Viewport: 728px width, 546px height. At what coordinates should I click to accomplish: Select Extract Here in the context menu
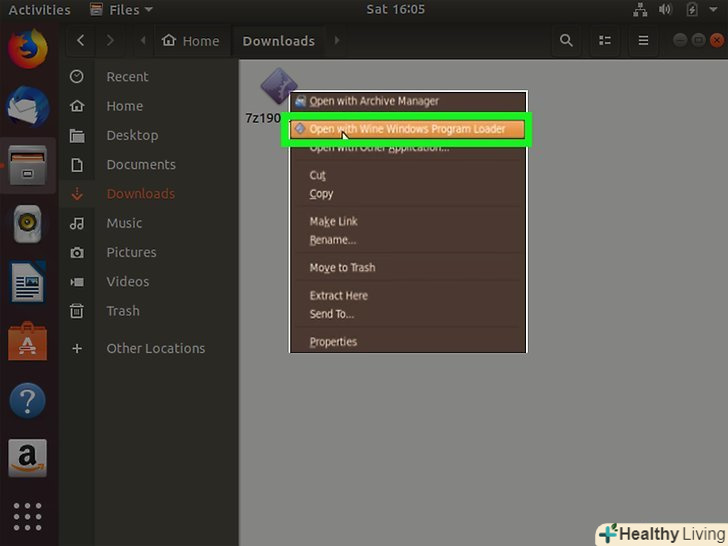pos(408,296)
